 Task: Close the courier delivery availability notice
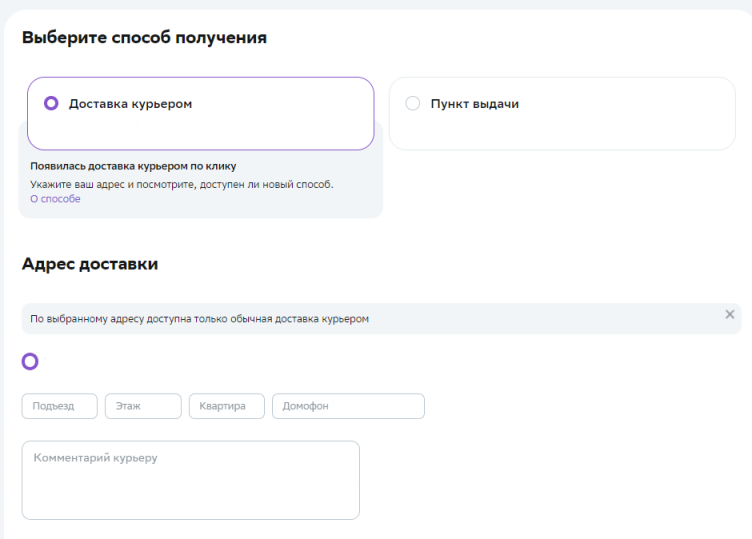click(x=729, y=314)
